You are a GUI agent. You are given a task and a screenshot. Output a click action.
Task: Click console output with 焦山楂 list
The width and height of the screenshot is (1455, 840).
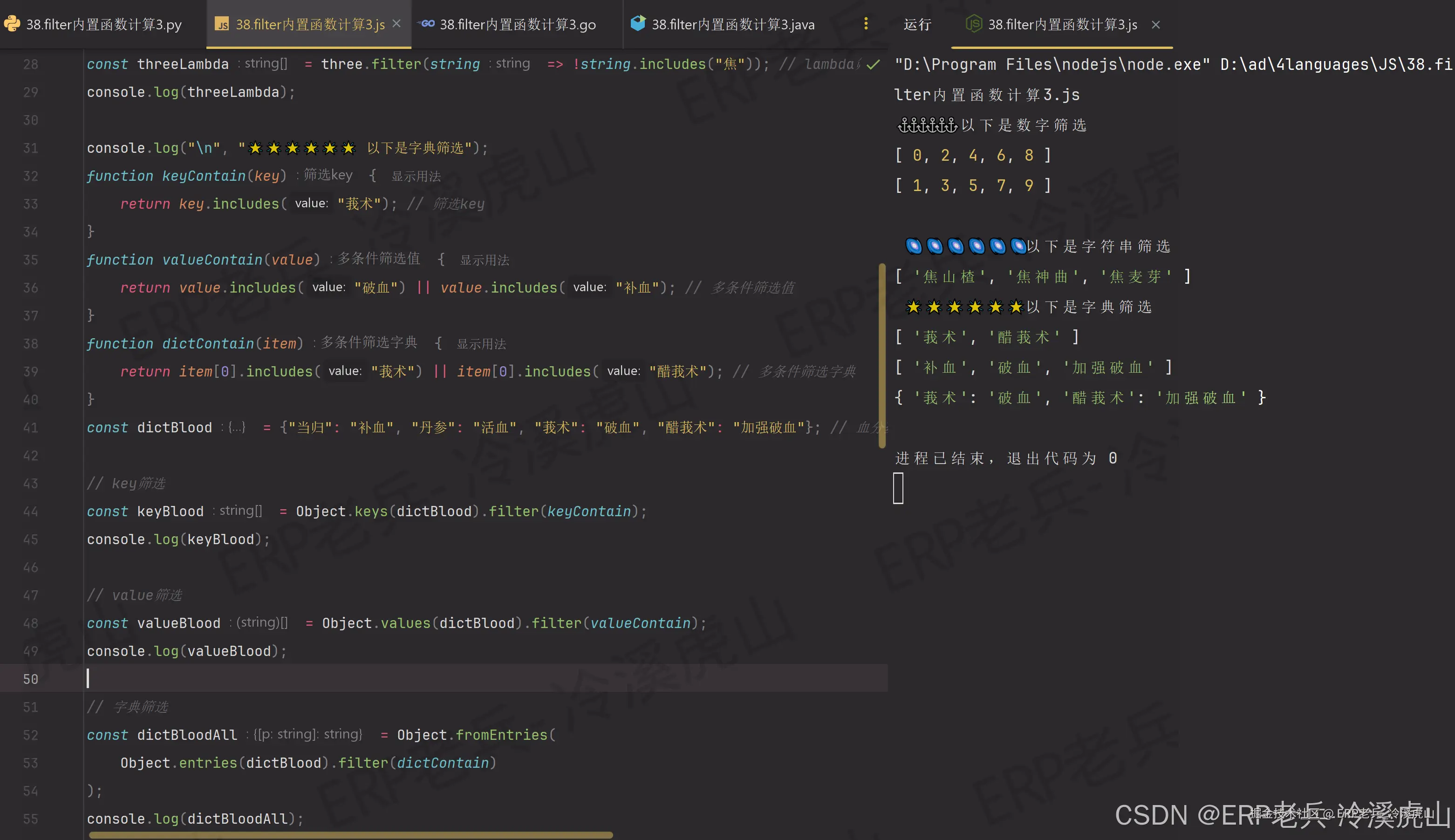coord(1043,277)
